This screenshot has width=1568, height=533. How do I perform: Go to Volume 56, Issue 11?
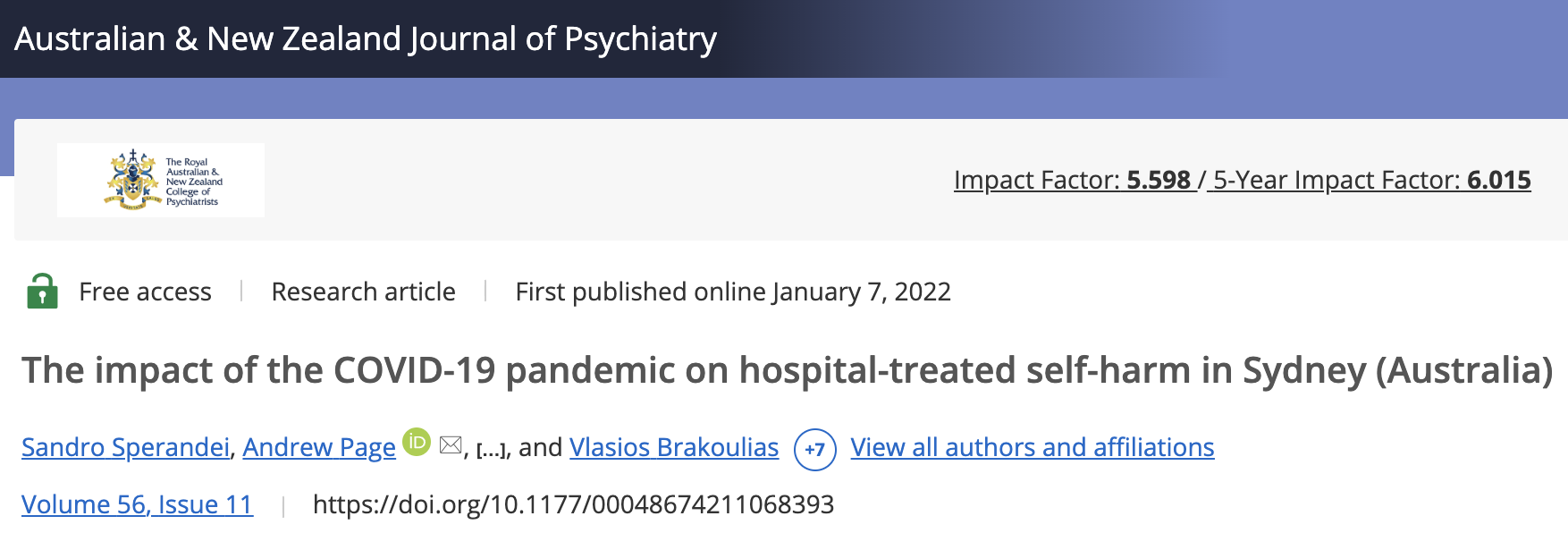click(137, 504)
